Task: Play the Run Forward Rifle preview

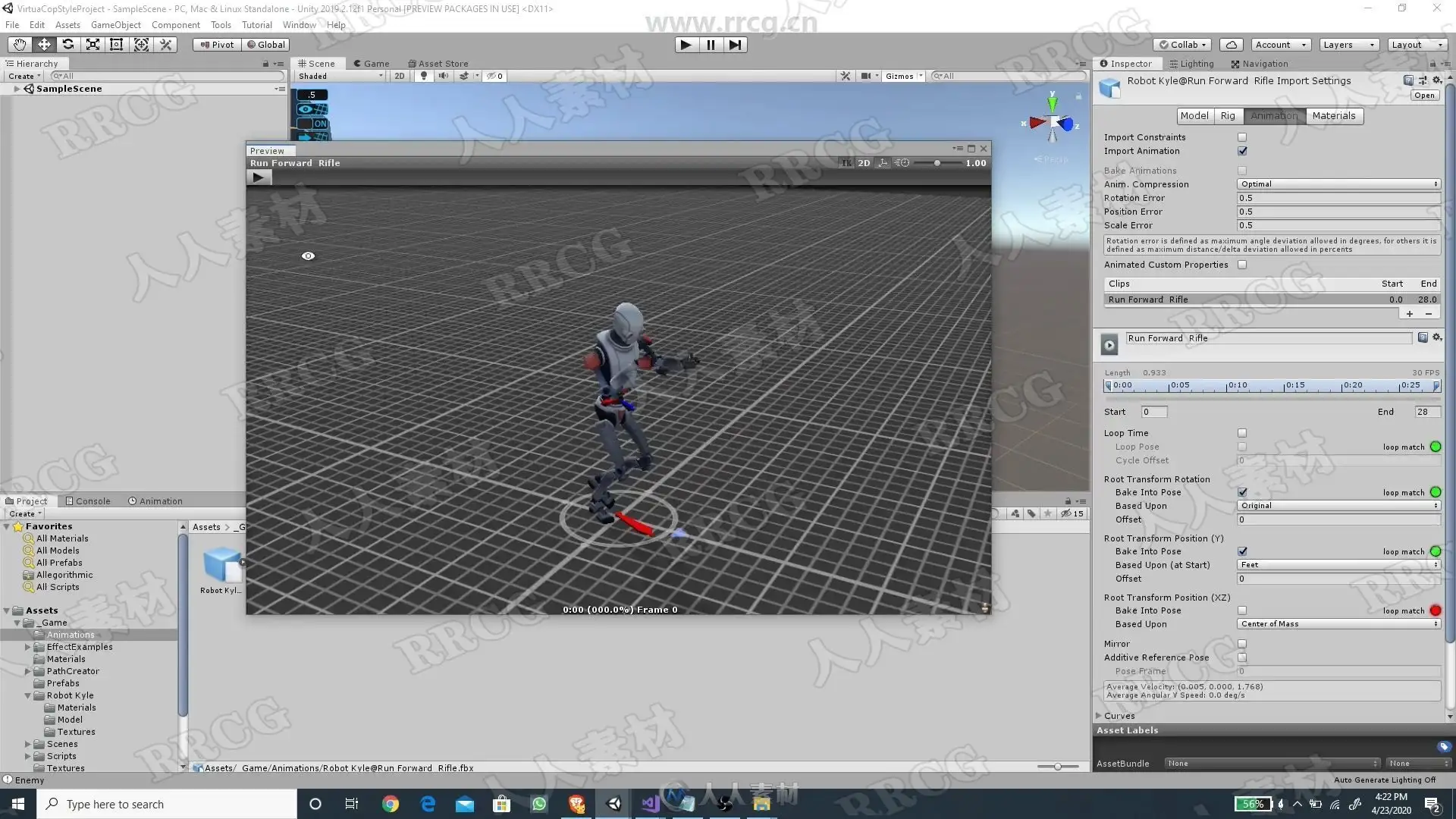Action: pos(259,177)
